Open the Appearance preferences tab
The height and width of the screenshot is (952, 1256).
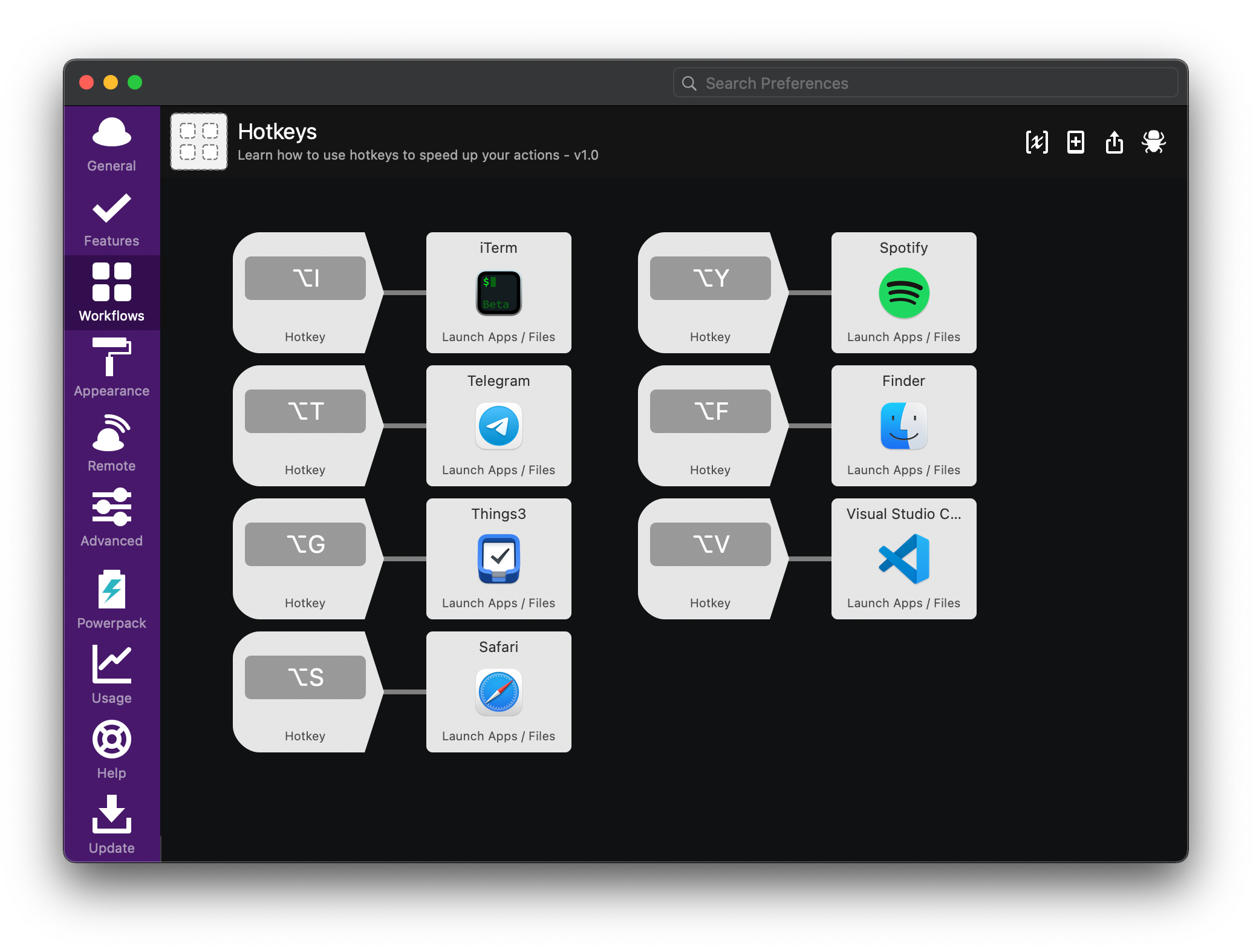pyautogui.click(x=111, y=368)
